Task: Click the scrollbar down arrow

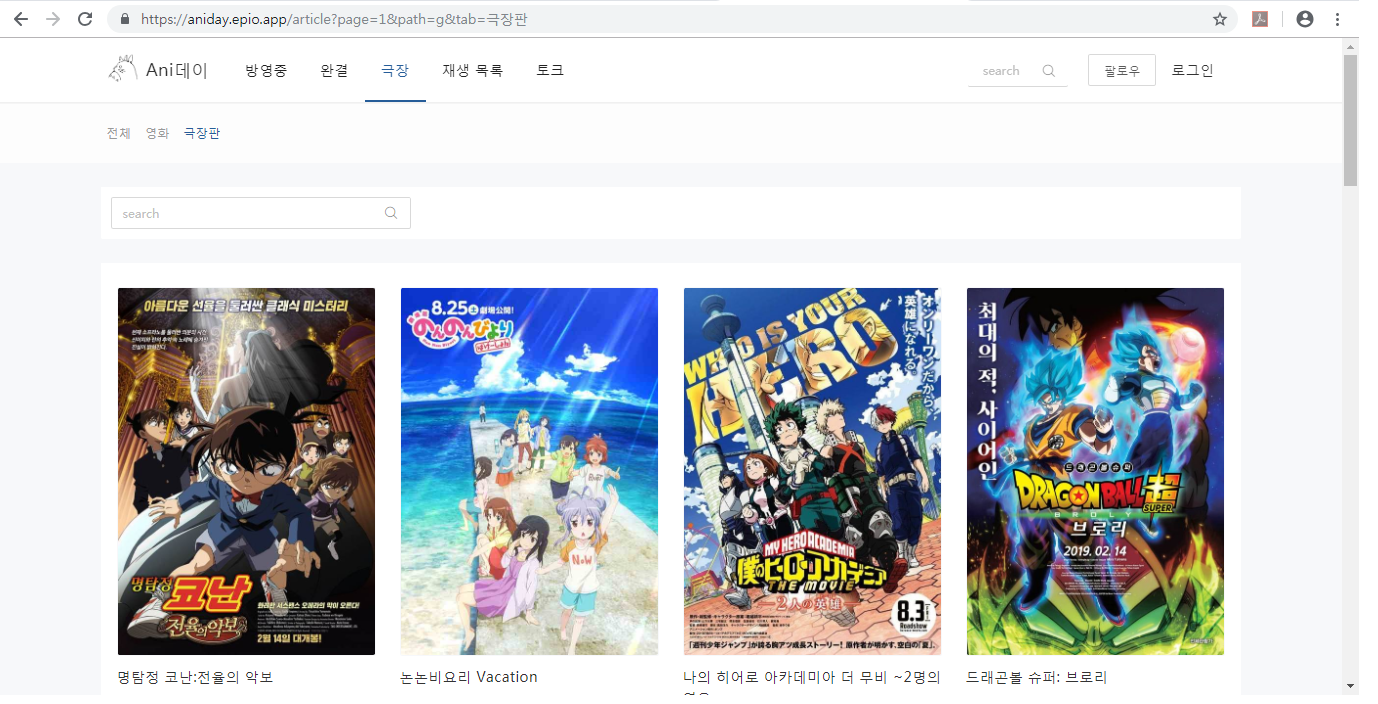Action: pyautogui.click(x=1351, y=686)
